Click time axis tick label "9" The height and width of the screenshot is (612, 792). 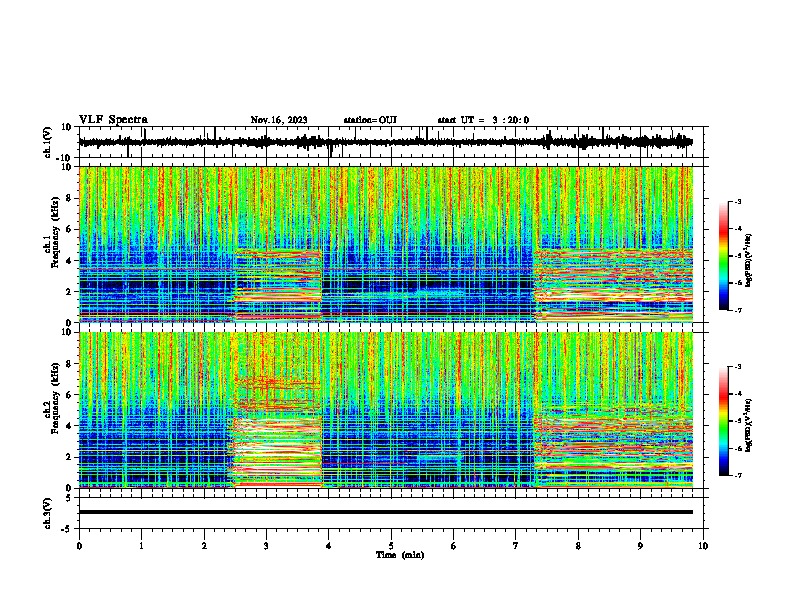[640, 546]
